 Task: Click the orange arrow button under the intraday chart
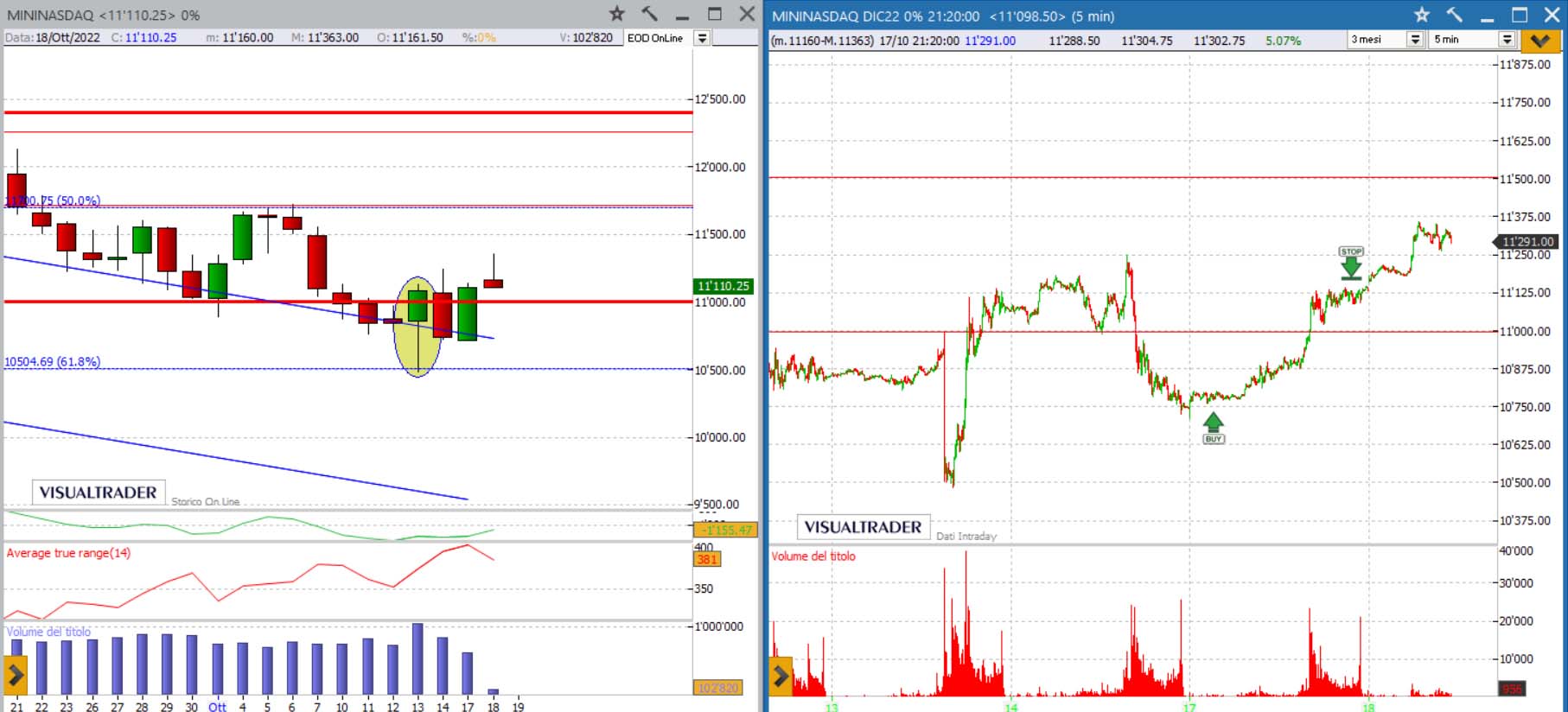coord(781,677)
